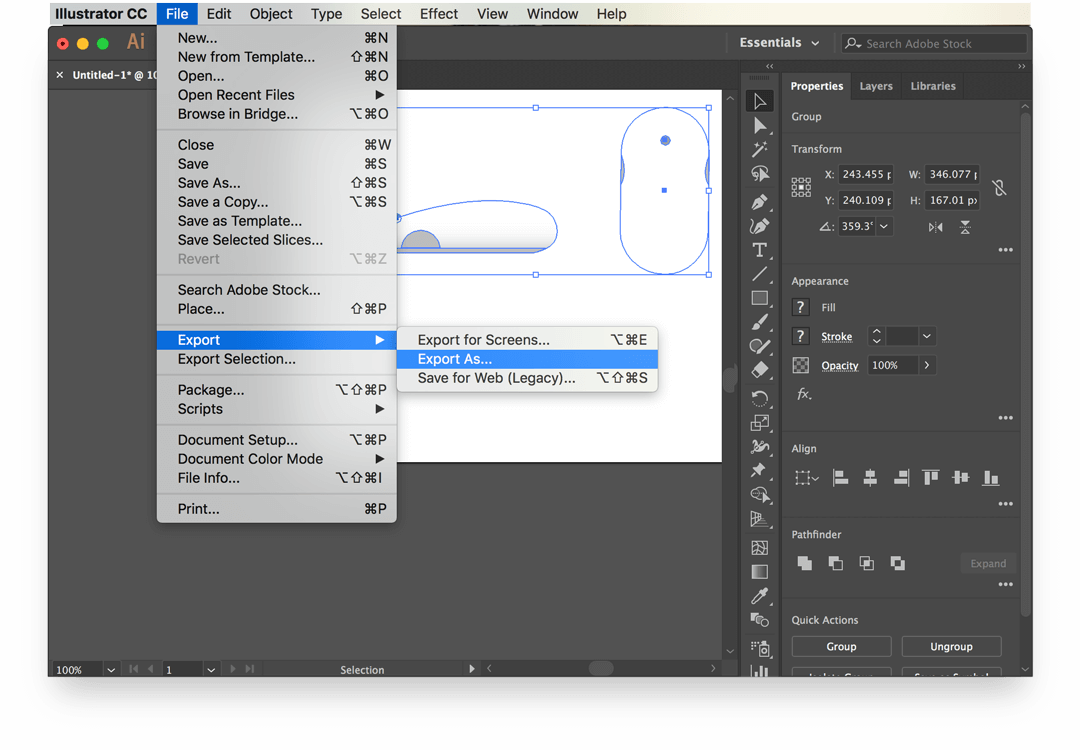Select the Magic Wand tool

tap(760, 149)
